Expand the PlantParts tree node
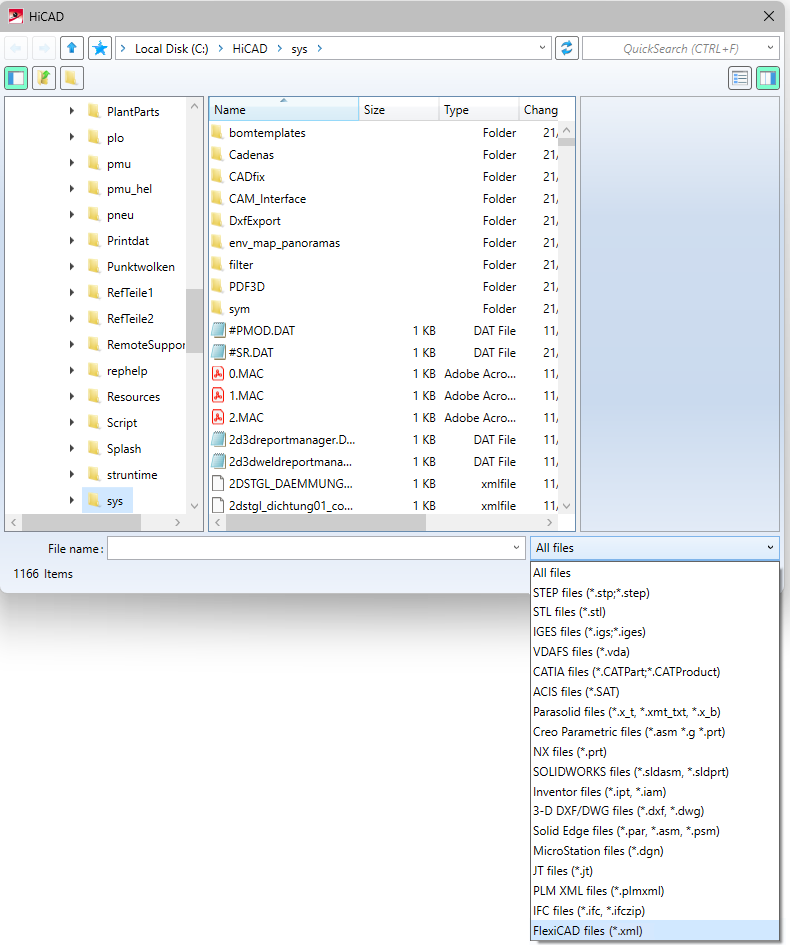The width and height of the screenshot is (790, 945). [72, 111]
